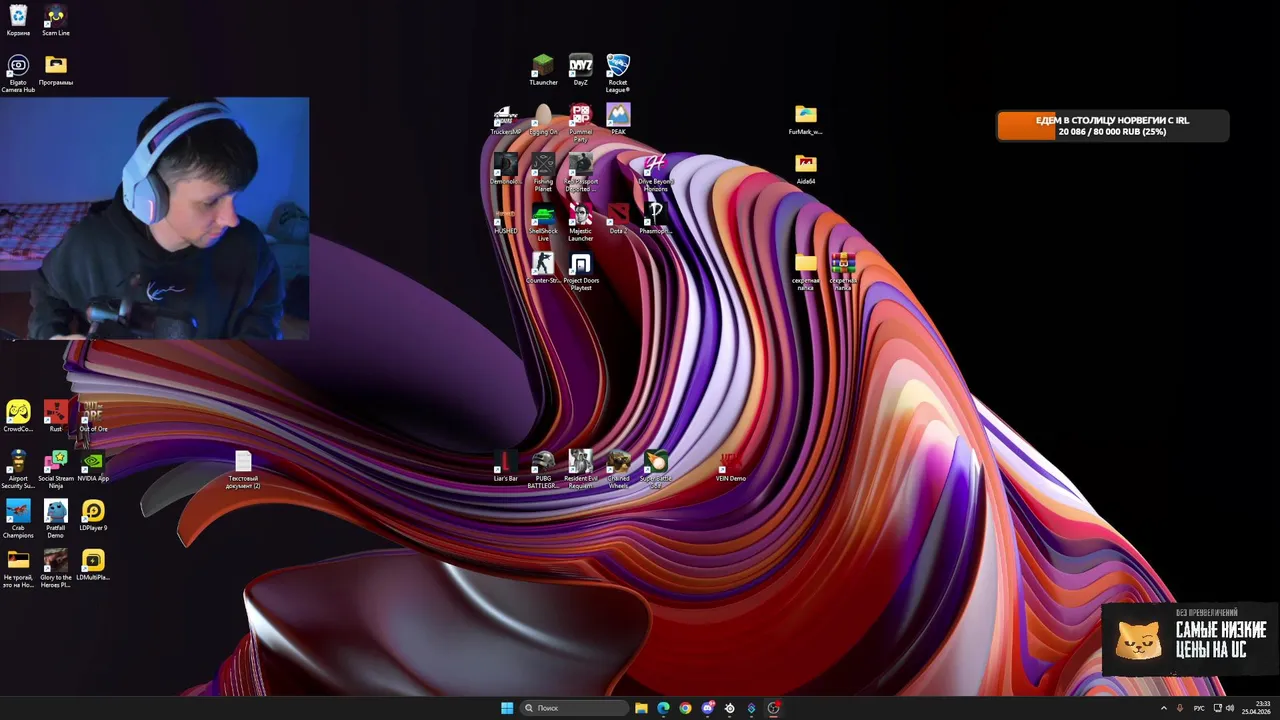The width and height of the screenshot is (1280, 720).
Task: Click the taskbar Поиск search box
Action: pyautogui.click(x=575, y=708)
